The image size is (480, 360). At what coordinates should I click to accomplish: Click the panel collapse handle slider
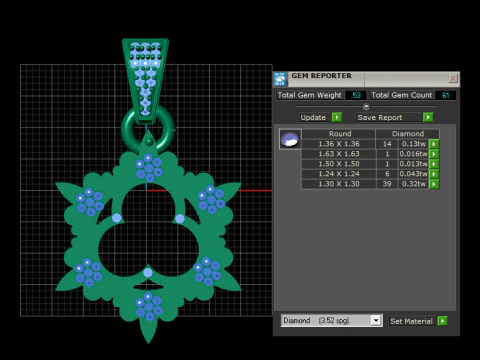click(366, 106)
